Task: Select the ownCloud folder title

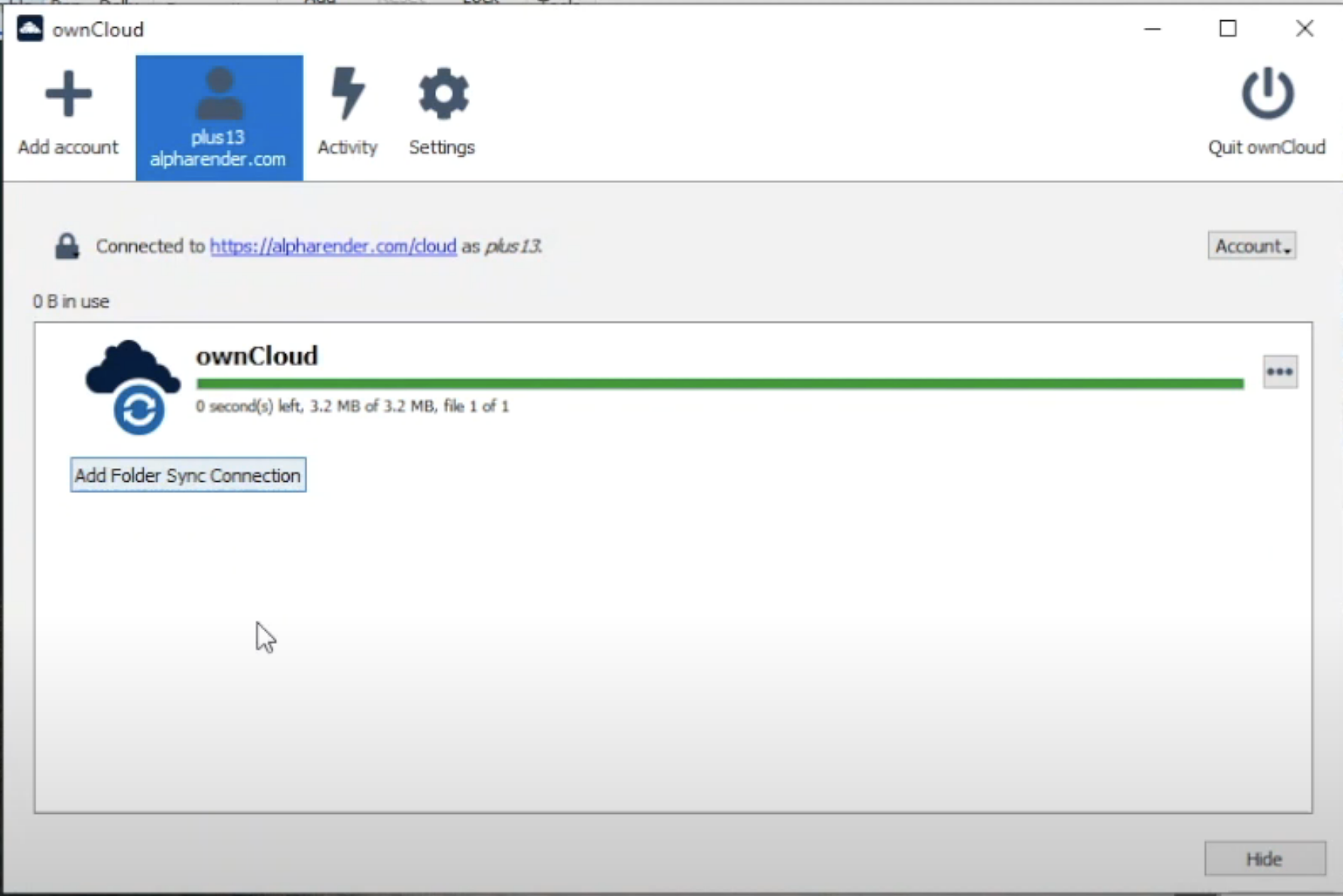Action: click(257, 355)
